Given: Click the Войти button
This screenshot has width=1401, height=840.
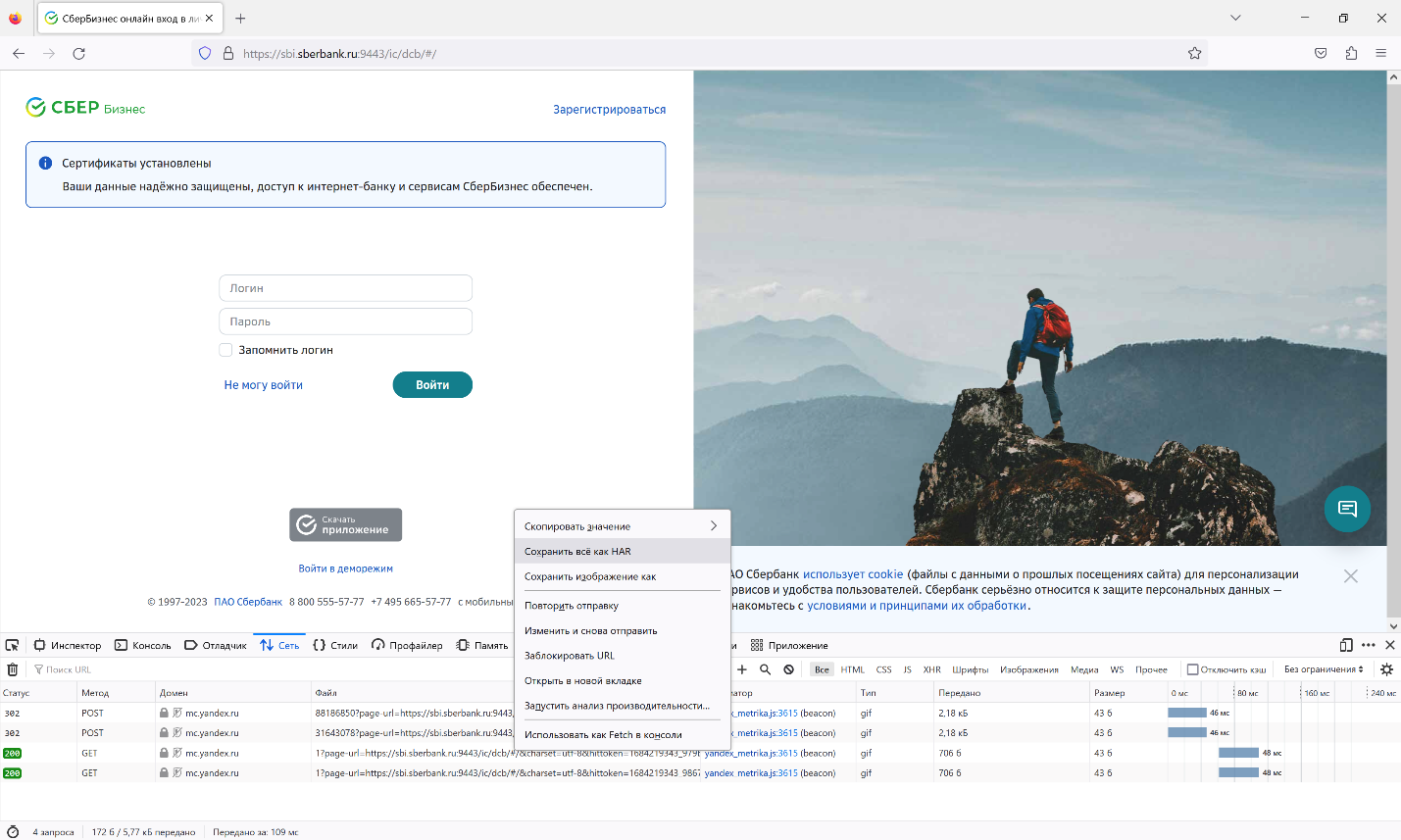Looking at the screenshot, I should pyautogui.click(x=432, y=385).
